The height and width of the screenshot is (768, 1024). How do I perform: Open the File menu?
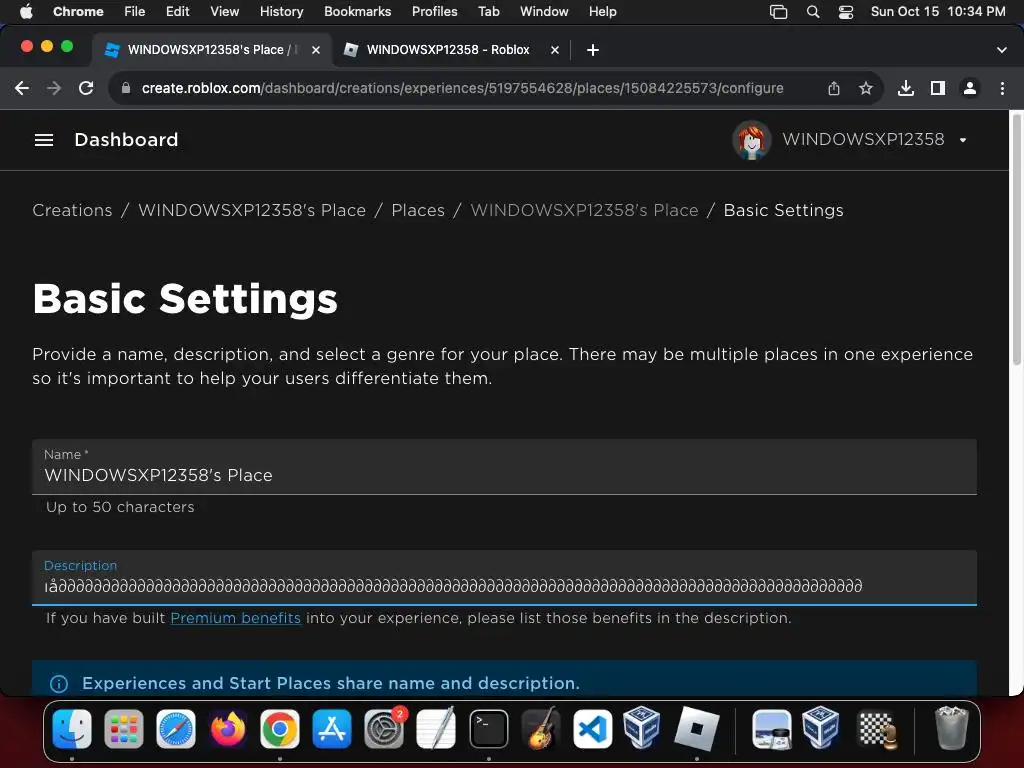pyautogui.click(x=135, y=12)
